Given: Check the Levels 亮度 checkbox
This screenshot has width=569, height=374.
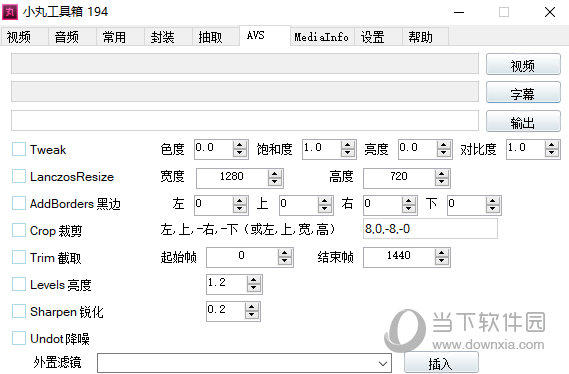Looking at the screenshot, I should [x=19, y=284].
